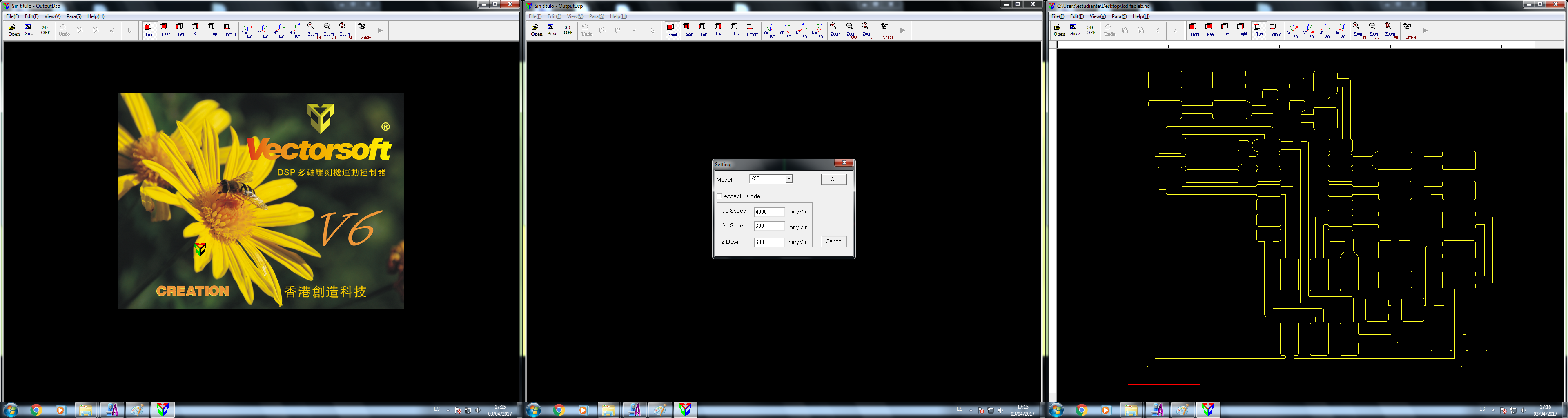
Task: Open Para menu in splash-screen window
Action: pyautogui.click(x=73, y=16)
